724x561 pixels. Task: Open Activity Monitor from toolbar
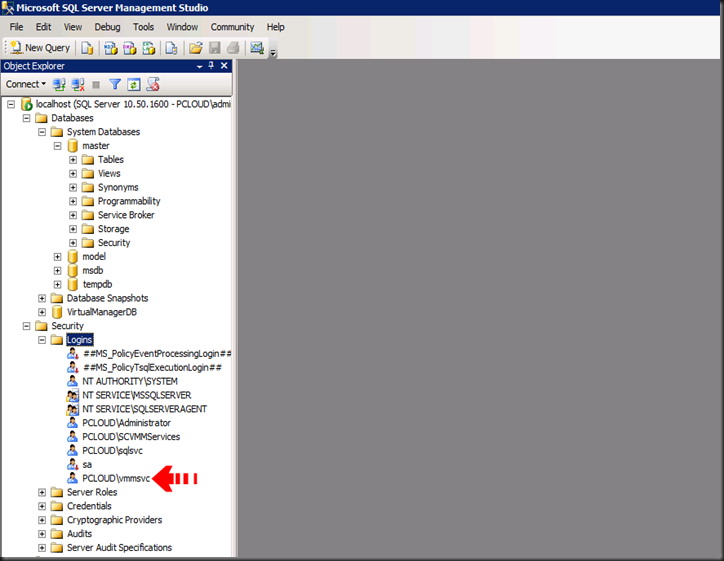click(257, 48)
